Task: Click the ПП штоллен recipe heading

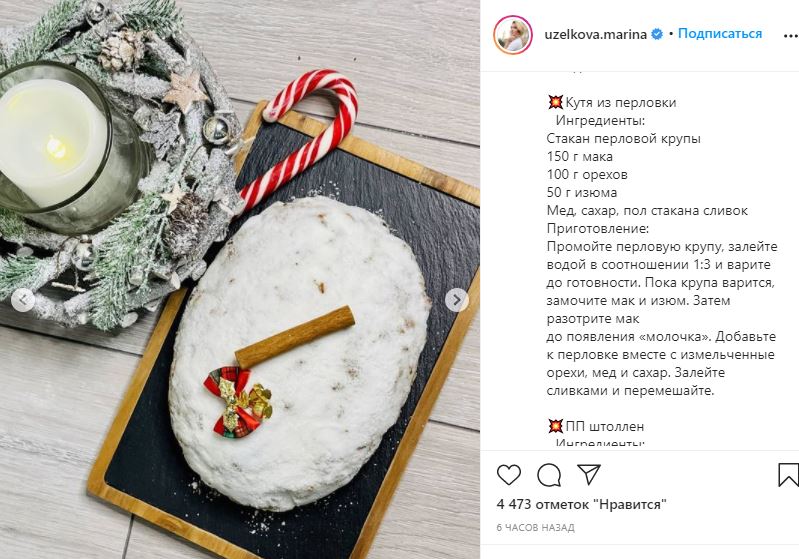Action: tap(604, 426)
